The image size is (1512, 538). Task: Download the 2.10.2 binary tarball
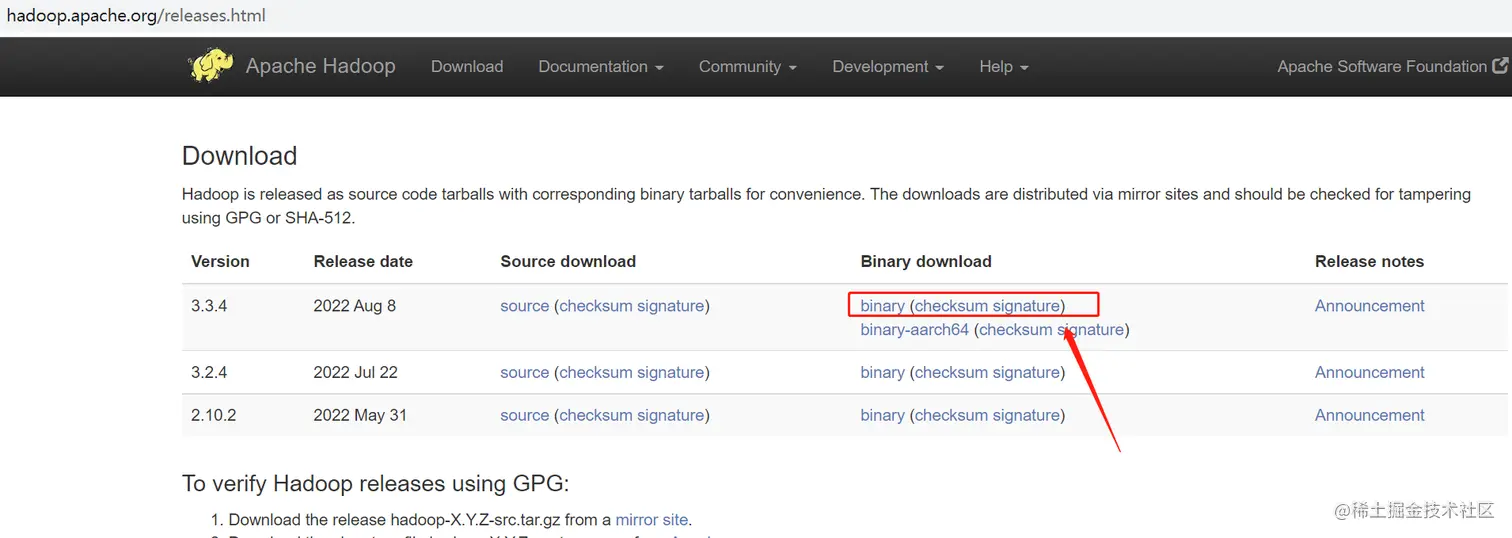coord(882,416)
